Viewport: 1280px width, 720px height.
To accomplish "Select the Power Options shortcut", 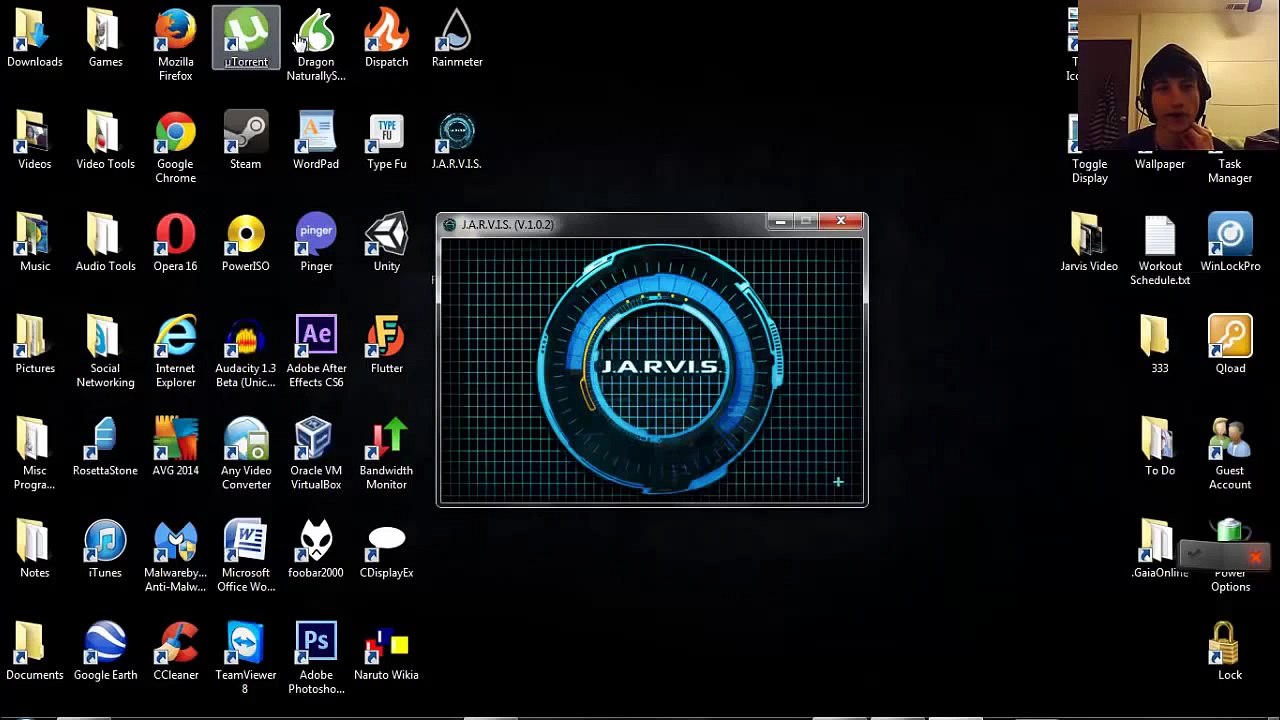I will [1230, 555].
